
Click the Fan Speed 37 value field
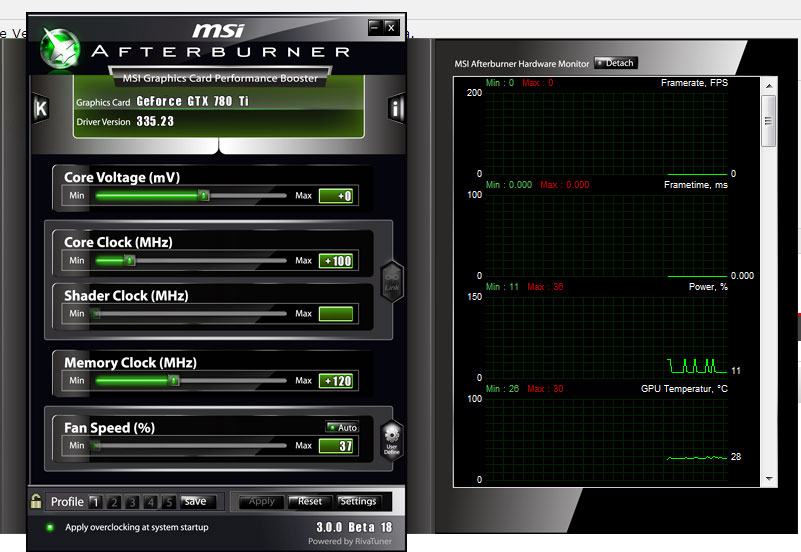(336, 446)
